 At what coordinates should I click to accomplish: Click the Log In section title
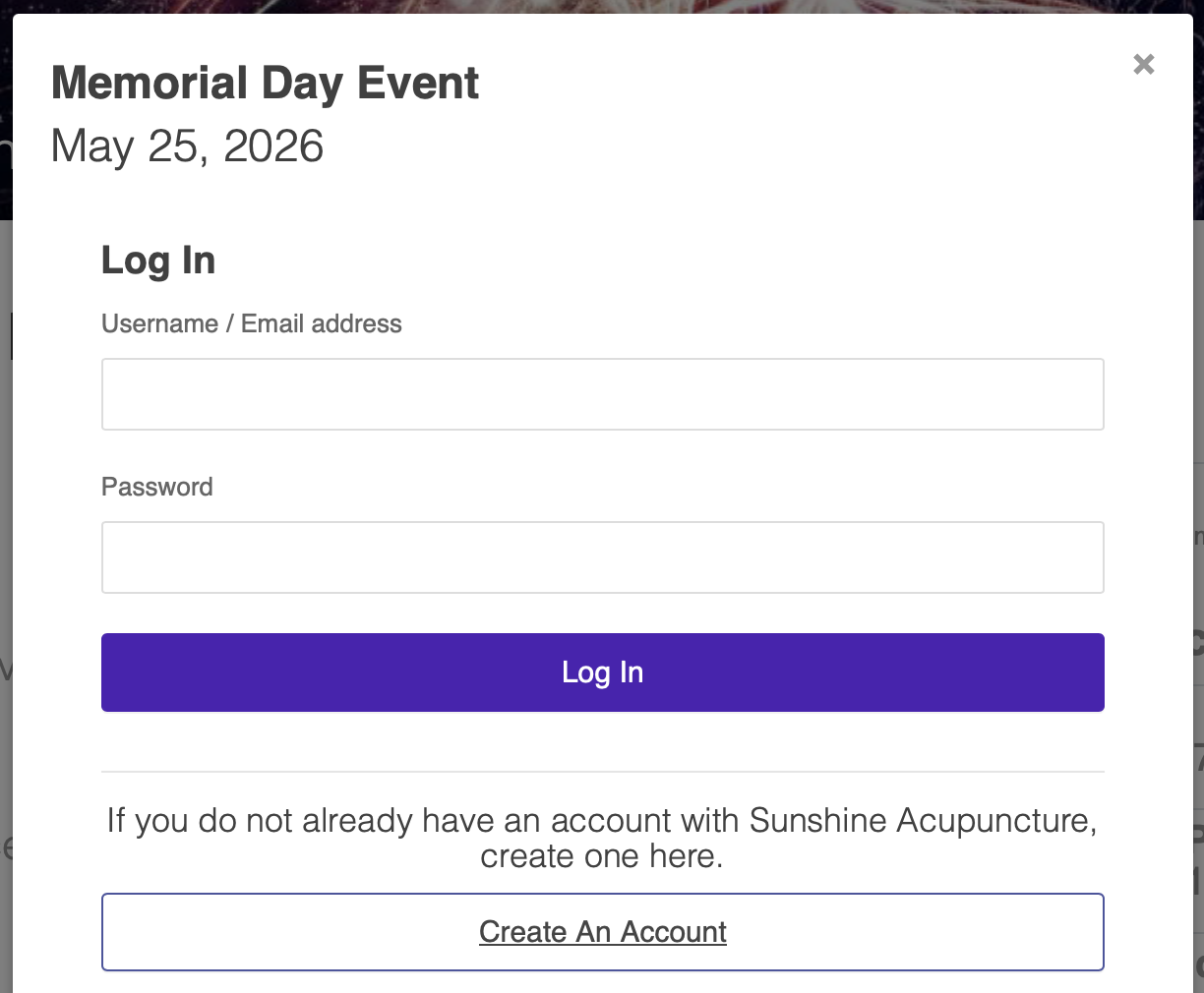click(157, 260)
